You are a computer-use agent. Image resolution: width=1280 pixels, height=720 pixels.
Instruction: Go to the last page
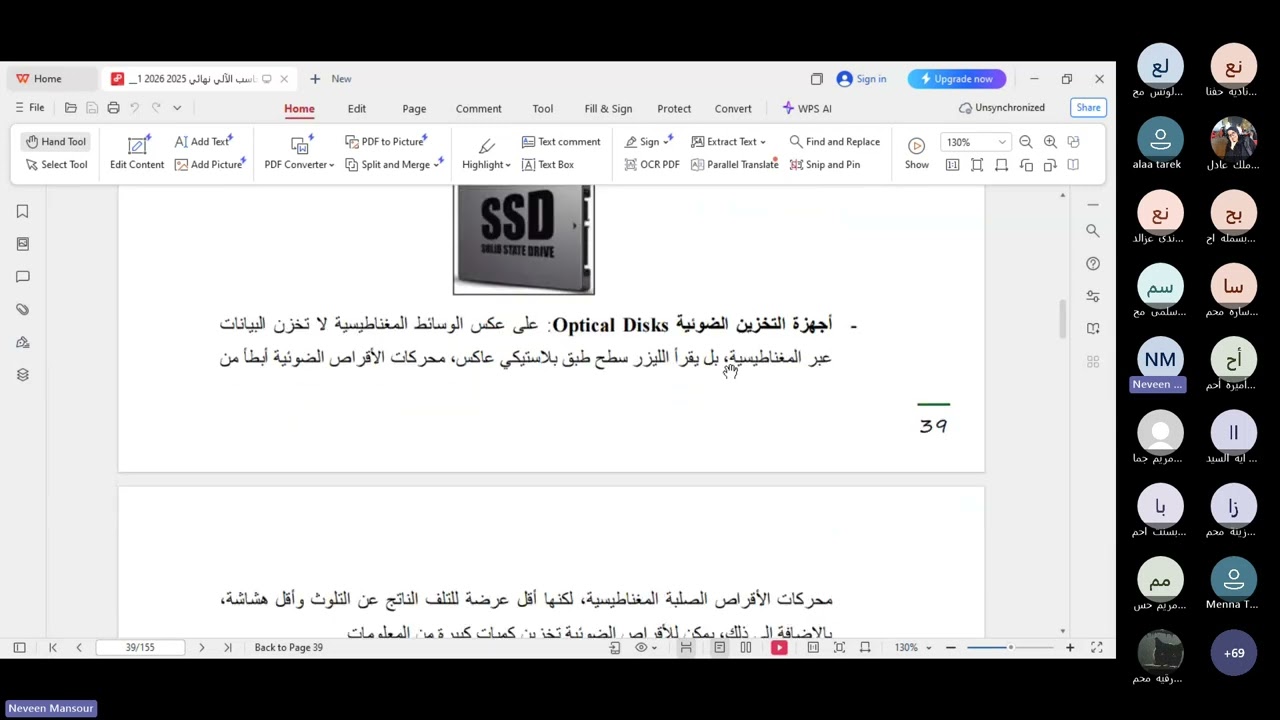pos(227,648)
